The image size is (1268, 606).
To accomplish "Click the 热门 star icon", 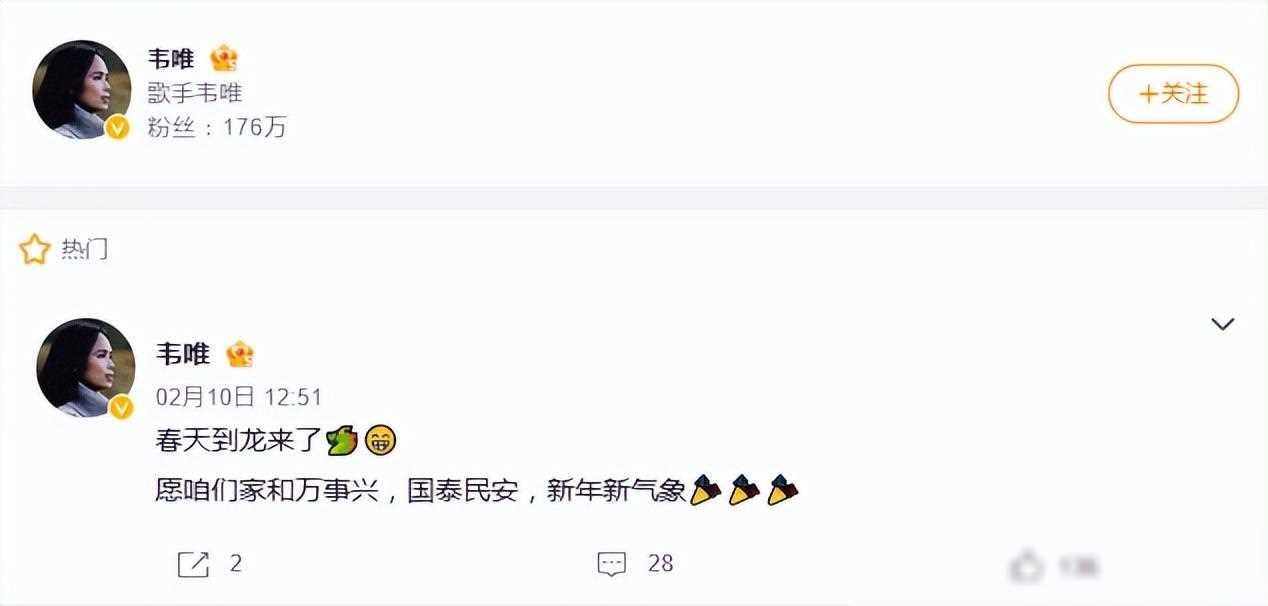I will pyautogui.click(x=35, y=249).
